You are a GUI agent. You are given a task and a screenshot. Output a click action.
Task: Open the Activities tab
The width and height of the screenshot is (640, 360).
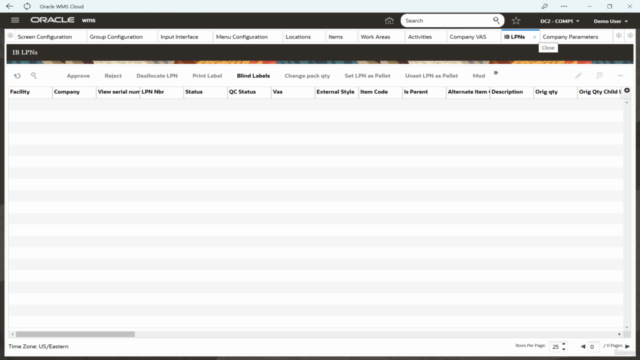[x=420, y=37]
